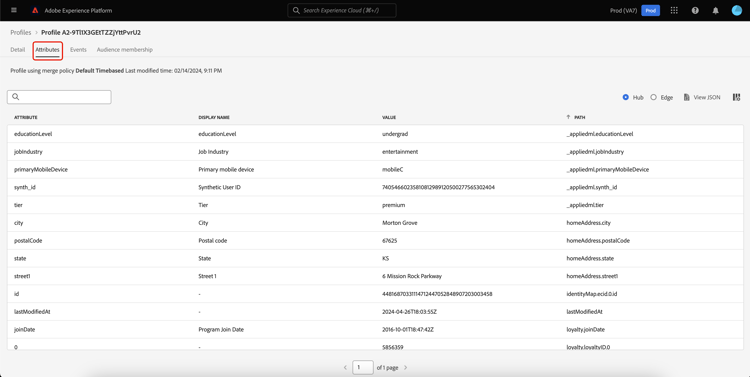
Task: Click '6 Mission Rock Parkway' value
Action: [412, 276]
